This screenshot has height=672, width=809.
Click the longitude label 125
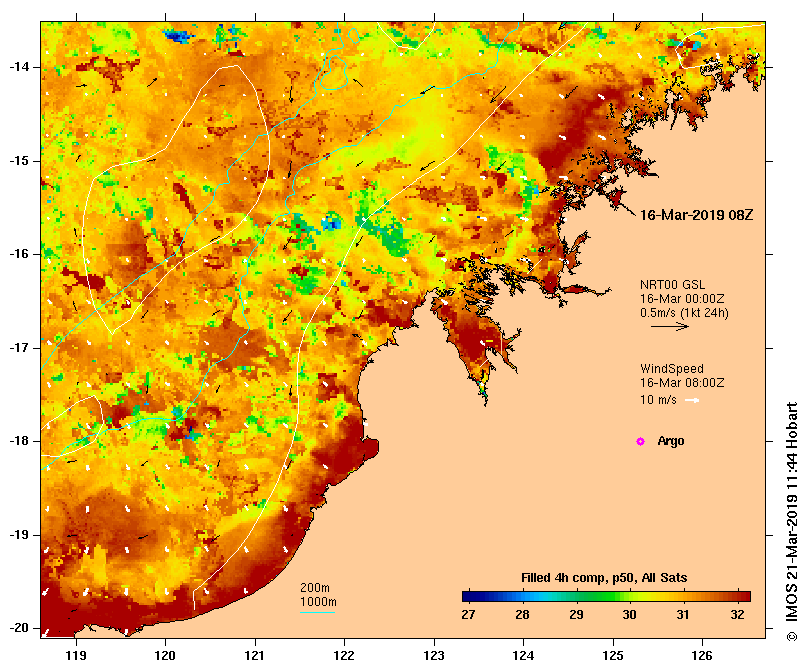point(613,656)
